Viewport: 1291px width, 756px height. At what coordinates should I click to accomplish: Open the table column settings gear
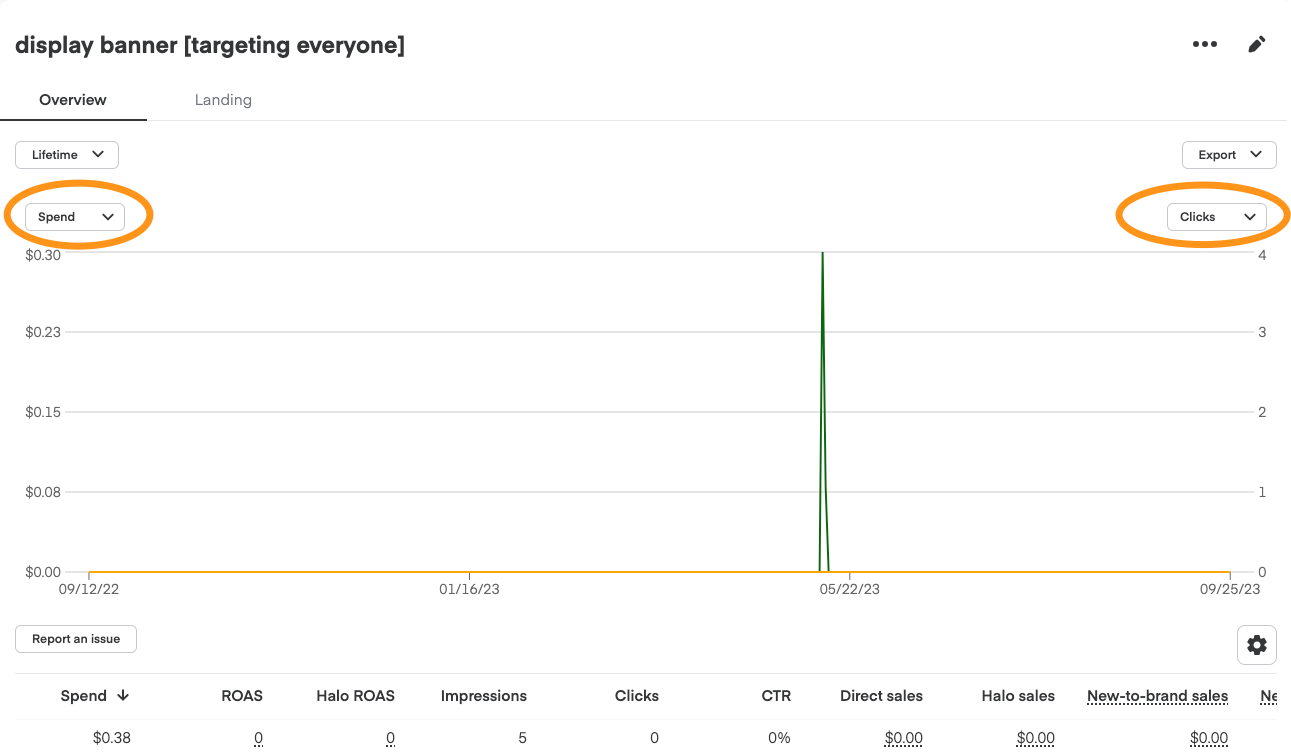[1256, 645]
